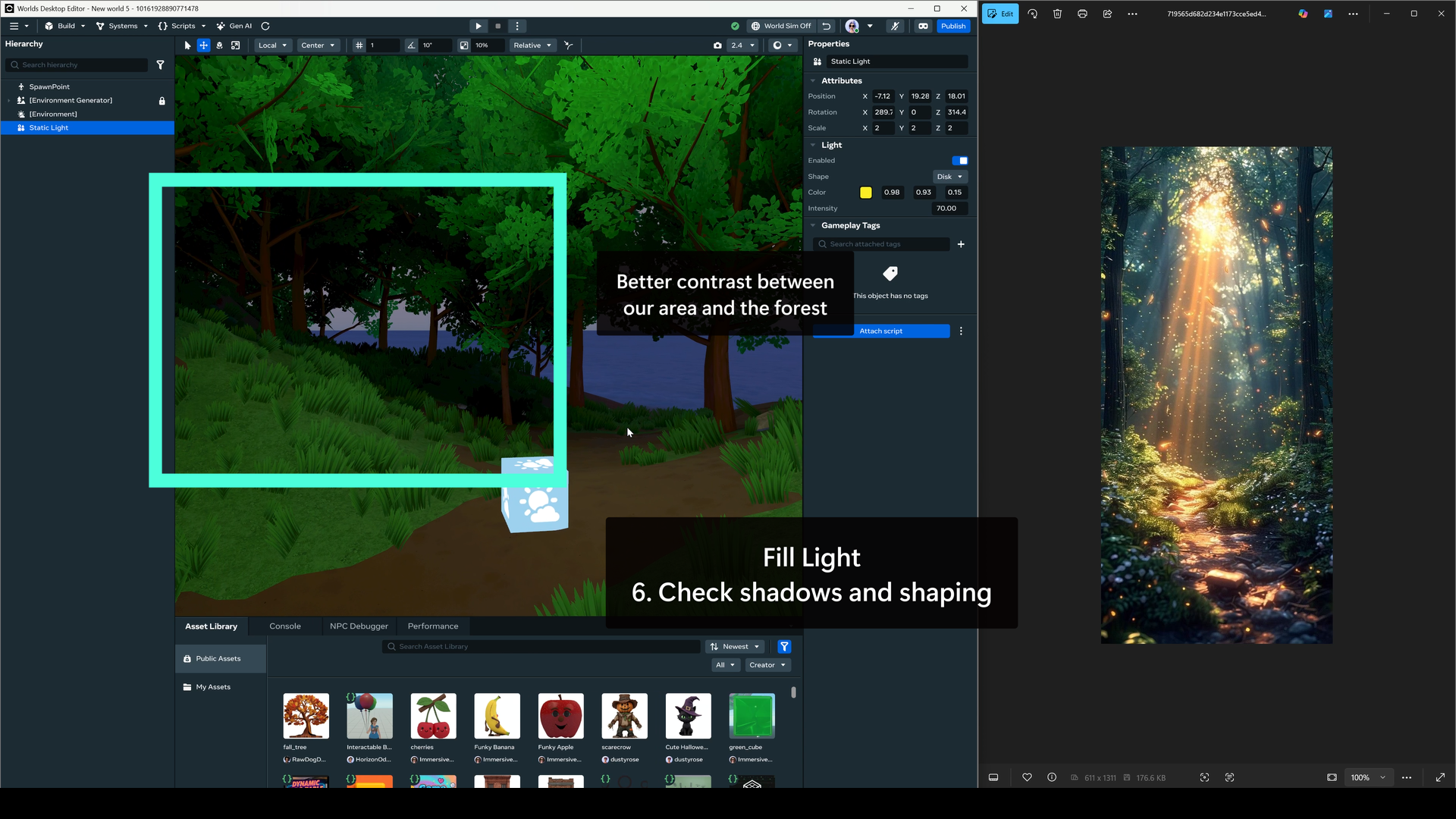Click the Publish button
The width and height of the screenshot is (1456, 819).
click(953, 26)
